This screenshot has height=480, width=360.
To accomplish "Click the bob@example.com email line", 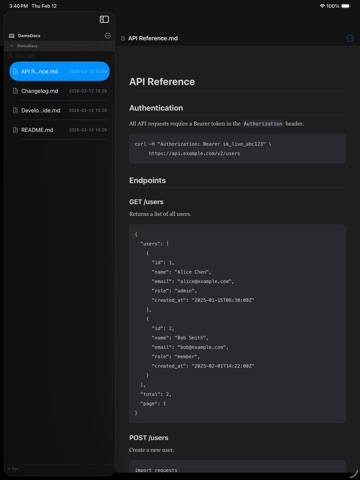I will [190, 347].
